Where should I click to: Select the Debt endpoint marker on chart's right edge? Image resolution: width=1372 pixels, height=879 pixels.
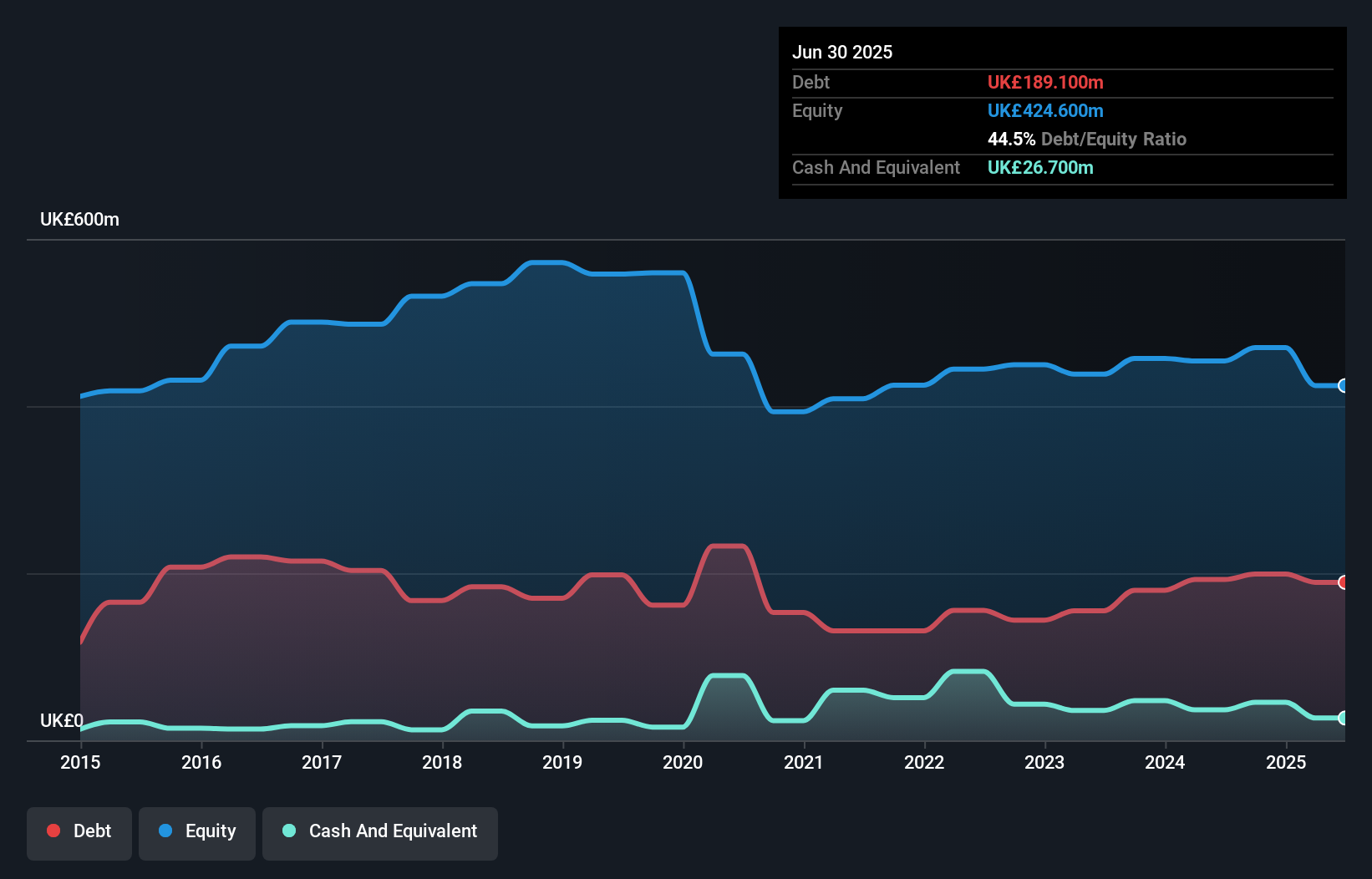(x=1343, y=582)
